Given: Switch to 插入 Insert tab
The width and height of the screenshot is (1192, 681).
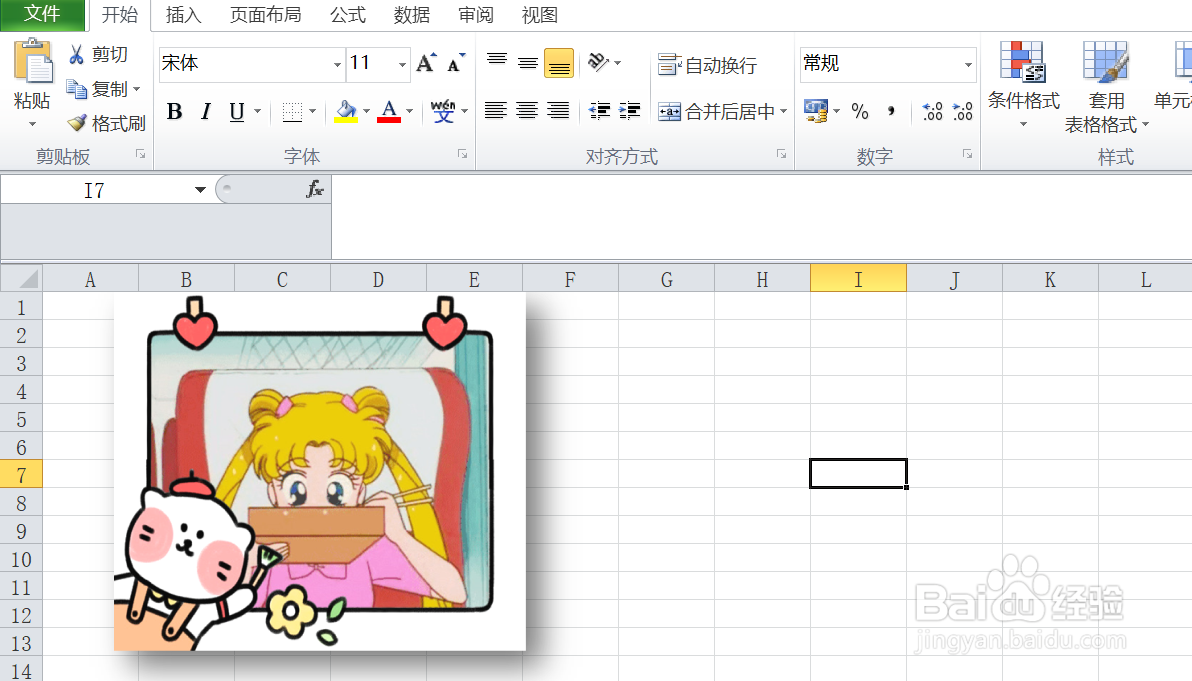Looking at the screenshot, I should point(183,15).
